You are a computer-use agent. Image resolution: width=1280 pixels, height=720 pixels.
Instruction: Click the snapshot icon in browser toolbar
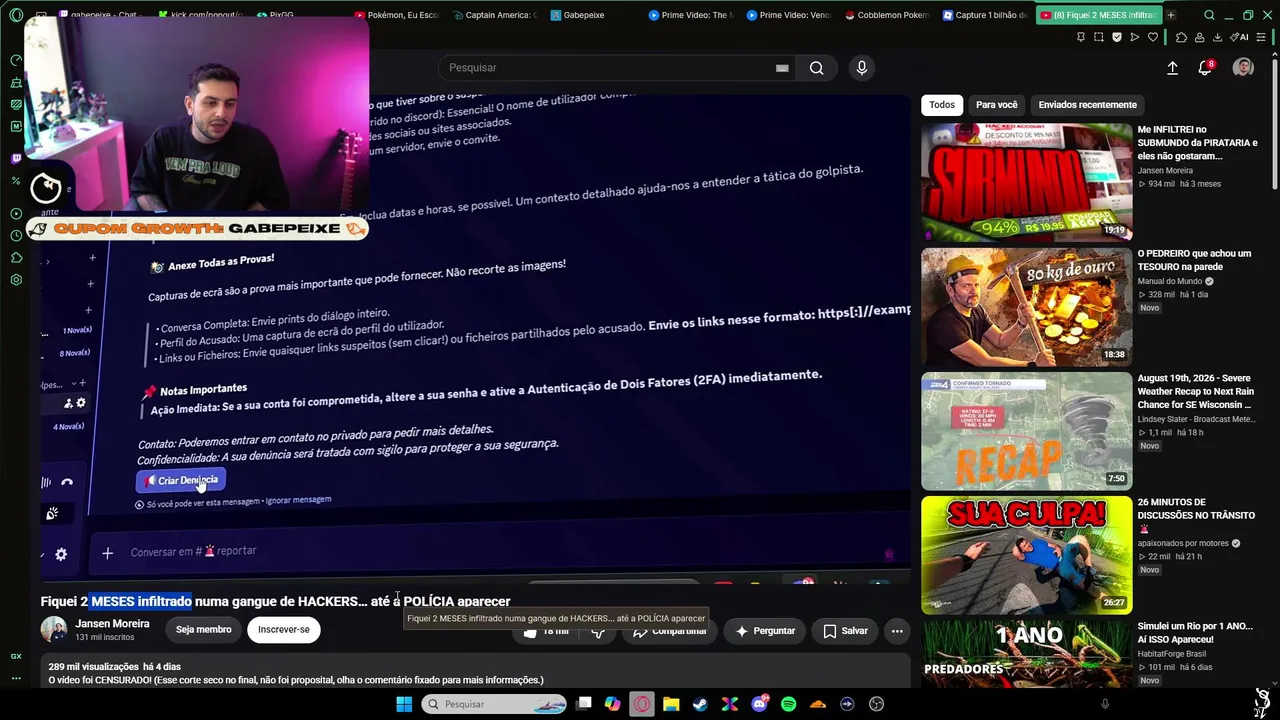tap(1099, 37)
